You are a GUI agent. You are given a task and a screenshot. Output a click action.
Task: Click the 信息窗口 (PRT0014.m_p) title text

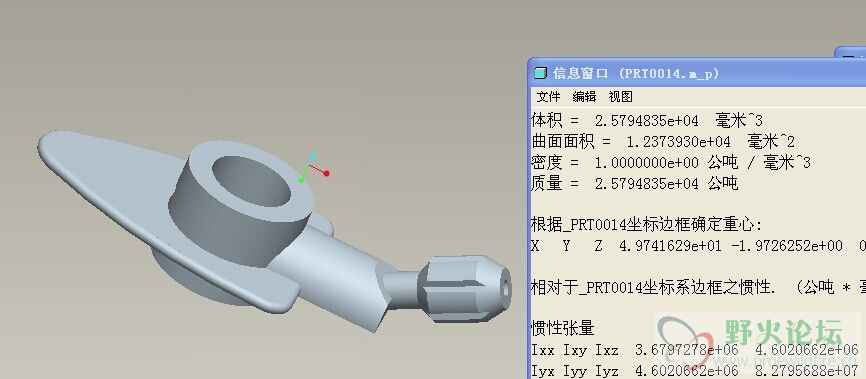pos(636,73)
